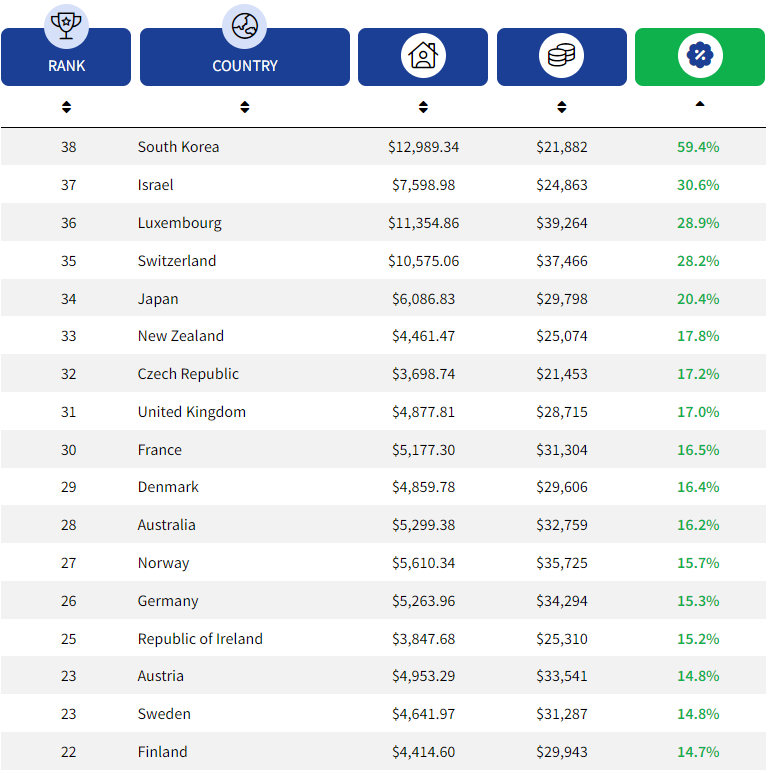Screen dimensions: 769x773
Task: Sort by house price column arrows
Action: 423,107
